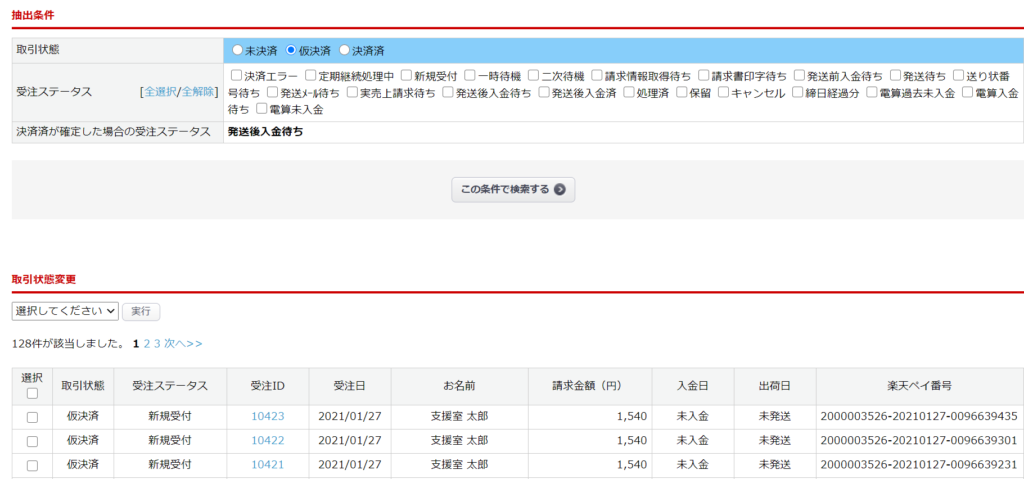Open order ID 10421
The image size is (1024, 479).
(x=267, y=465)
